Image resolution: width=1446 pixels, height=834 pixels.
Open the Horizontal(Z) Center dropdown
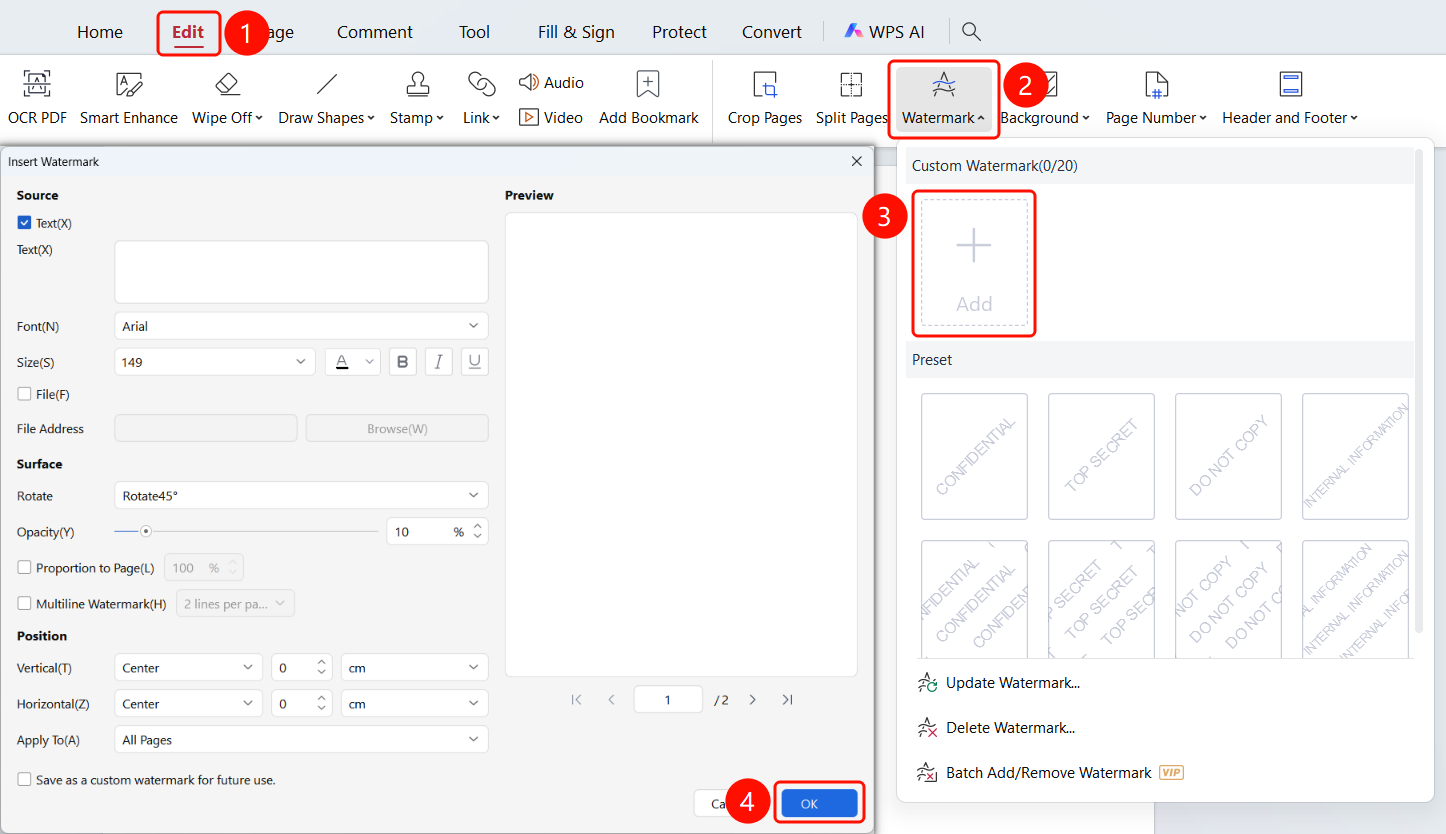click(188, 704)
